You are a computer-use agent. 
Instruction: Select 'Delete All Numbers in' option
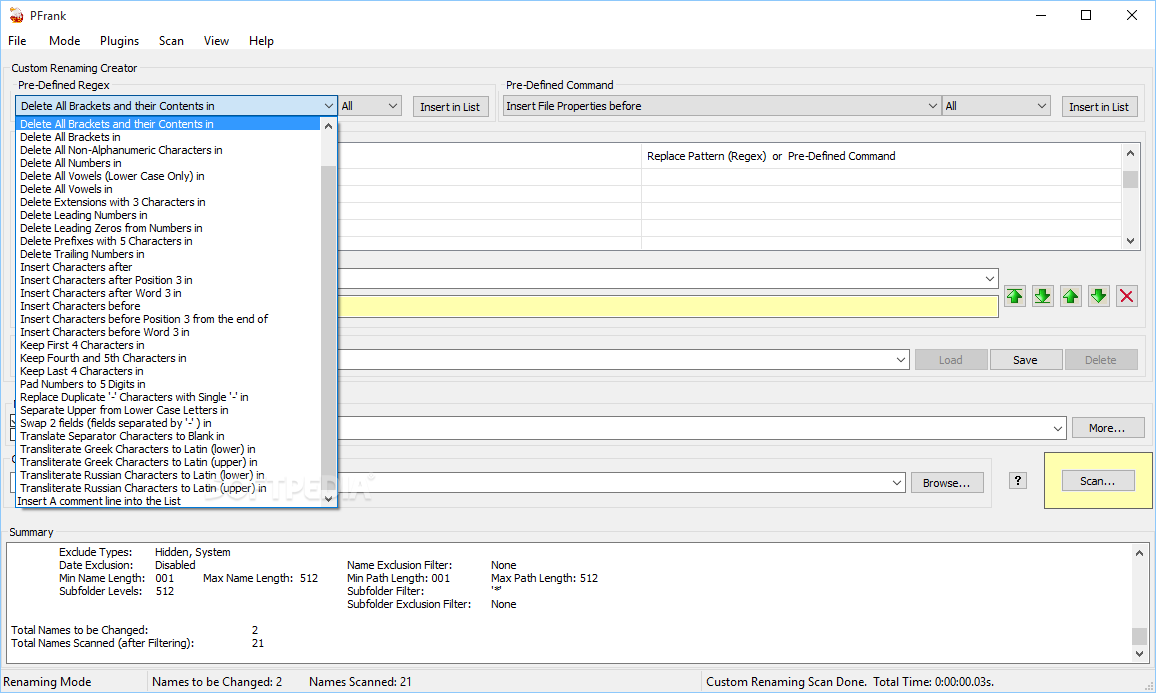(168, 163)
